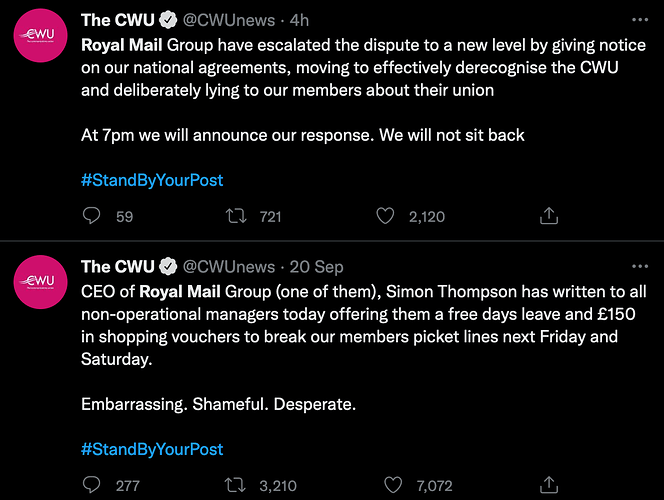Reply to the Simon Thompson tweet
664x500 pixels.
pos(91,485)
